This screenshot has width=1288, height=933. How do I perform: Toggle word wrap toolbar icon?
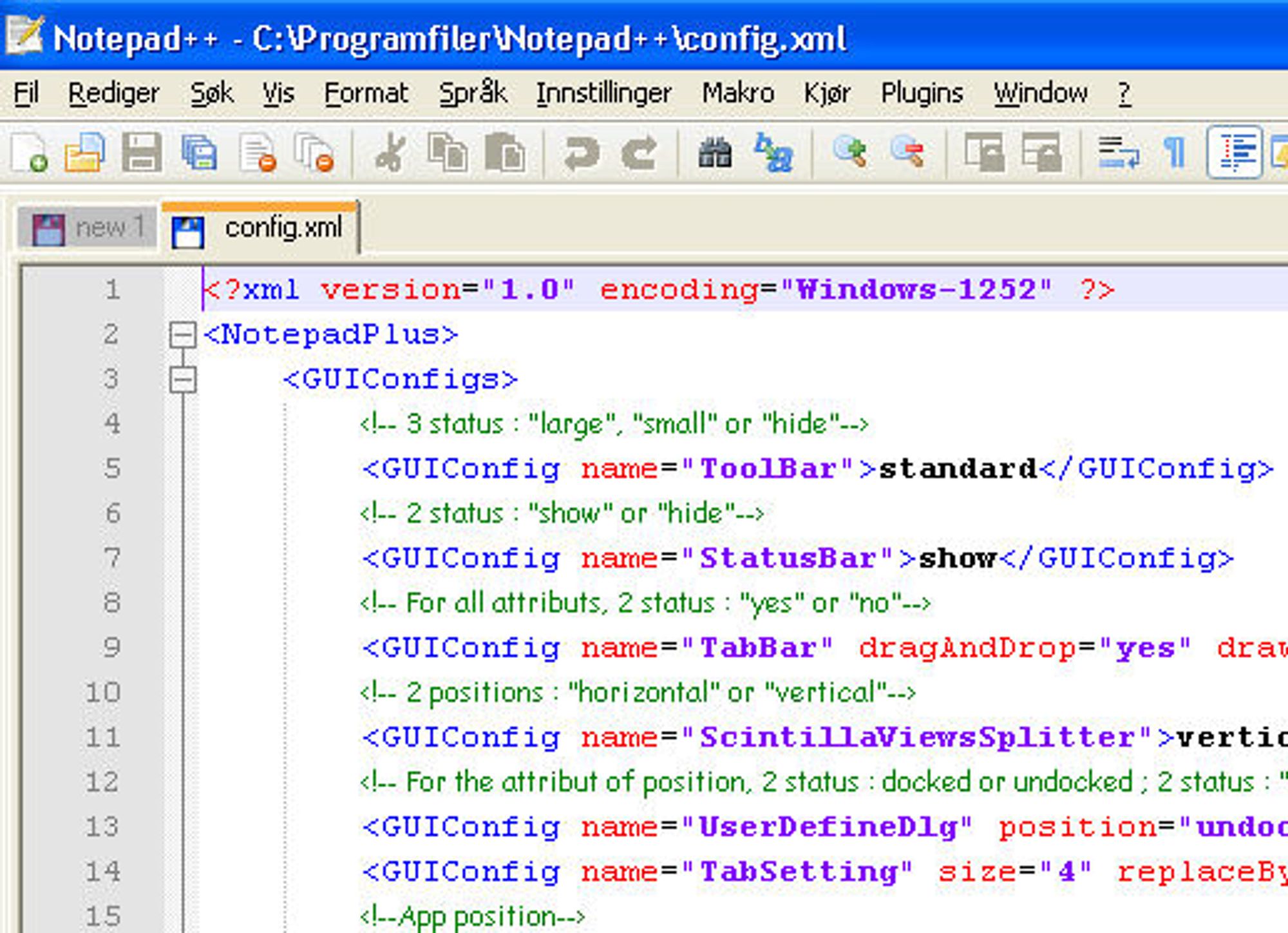click(x=1118, y=152)
